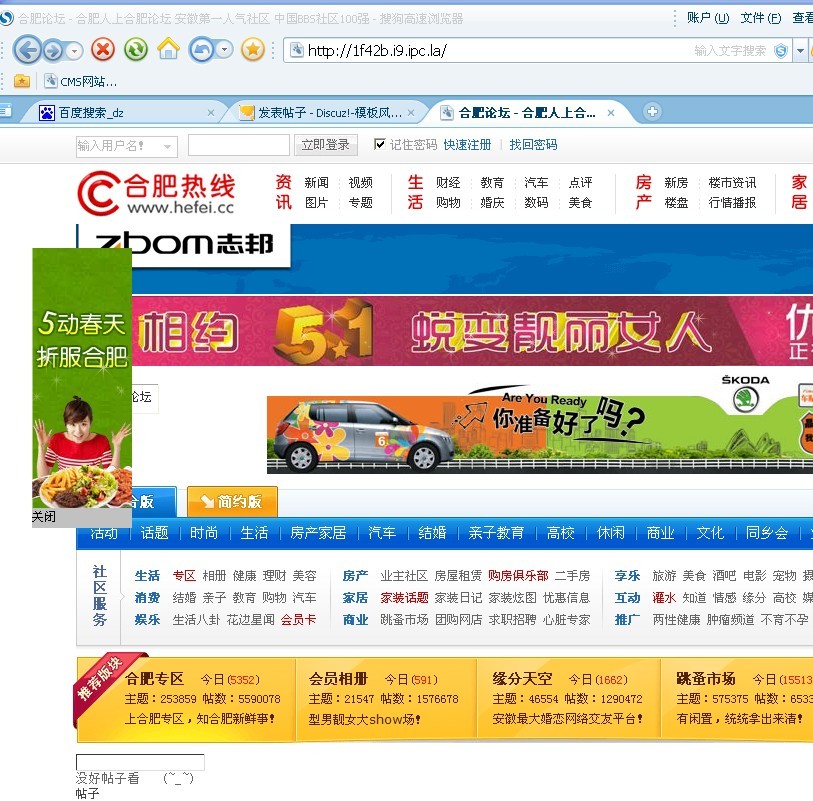Open the 同乡会 navigation item
This screenshot has height=801, width=813.
767,532
